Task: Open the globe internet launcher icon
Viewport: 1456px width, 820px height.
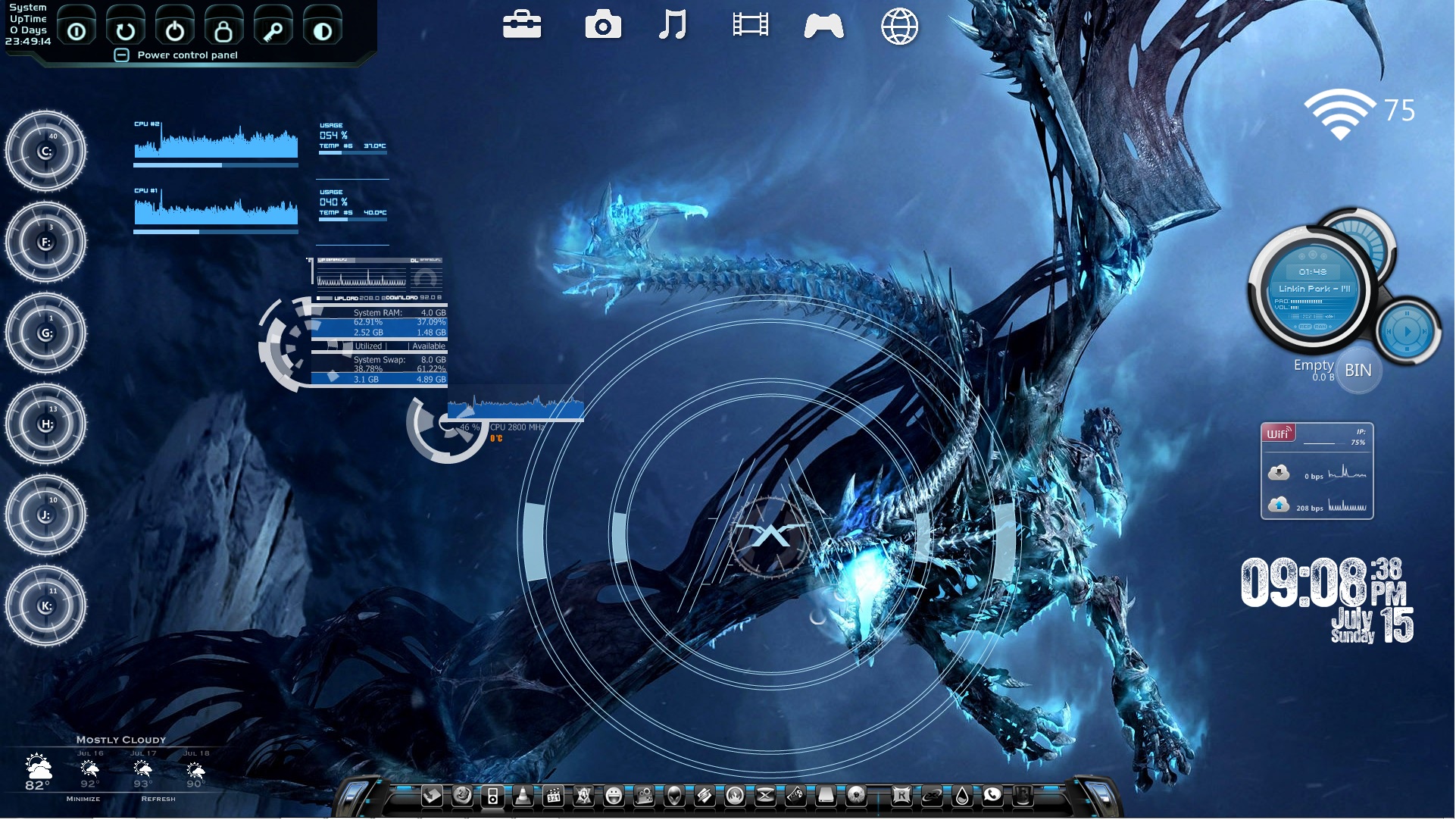Action: click(899, 27)
